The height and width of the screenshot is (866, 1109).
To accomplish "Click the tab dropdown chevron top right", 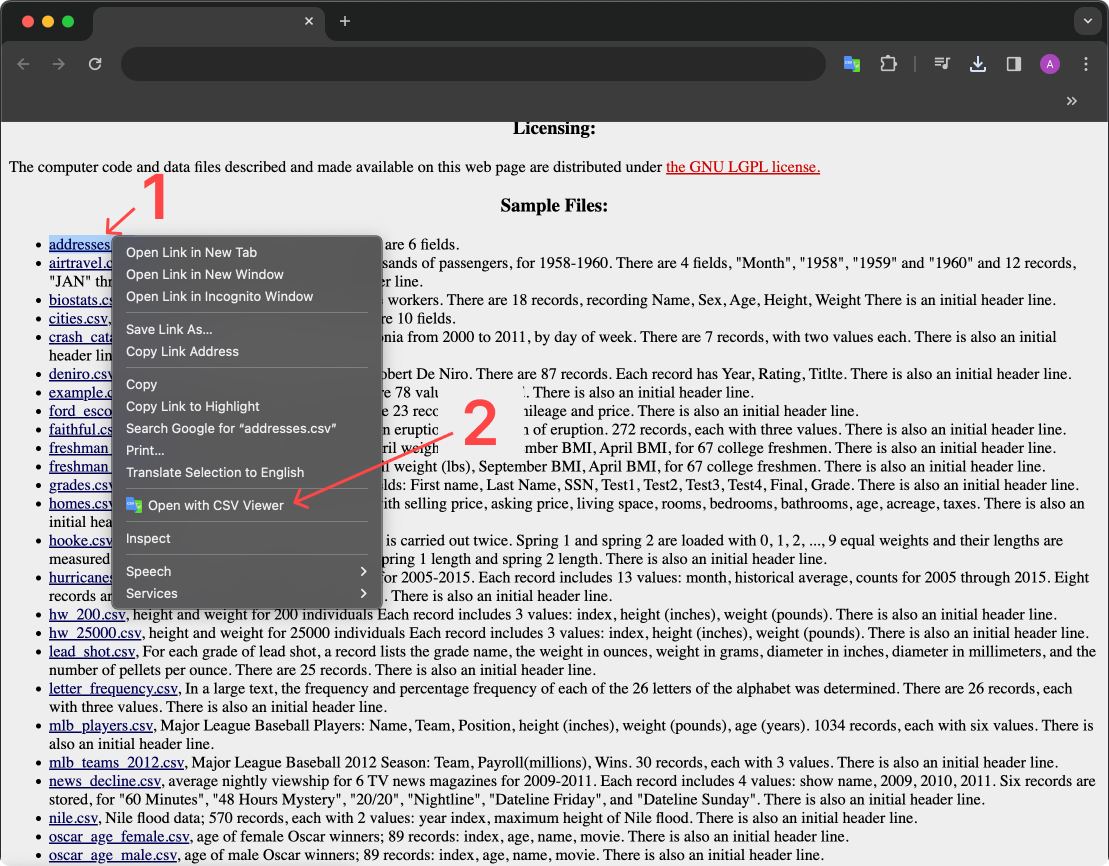I will click(1089, 21).
